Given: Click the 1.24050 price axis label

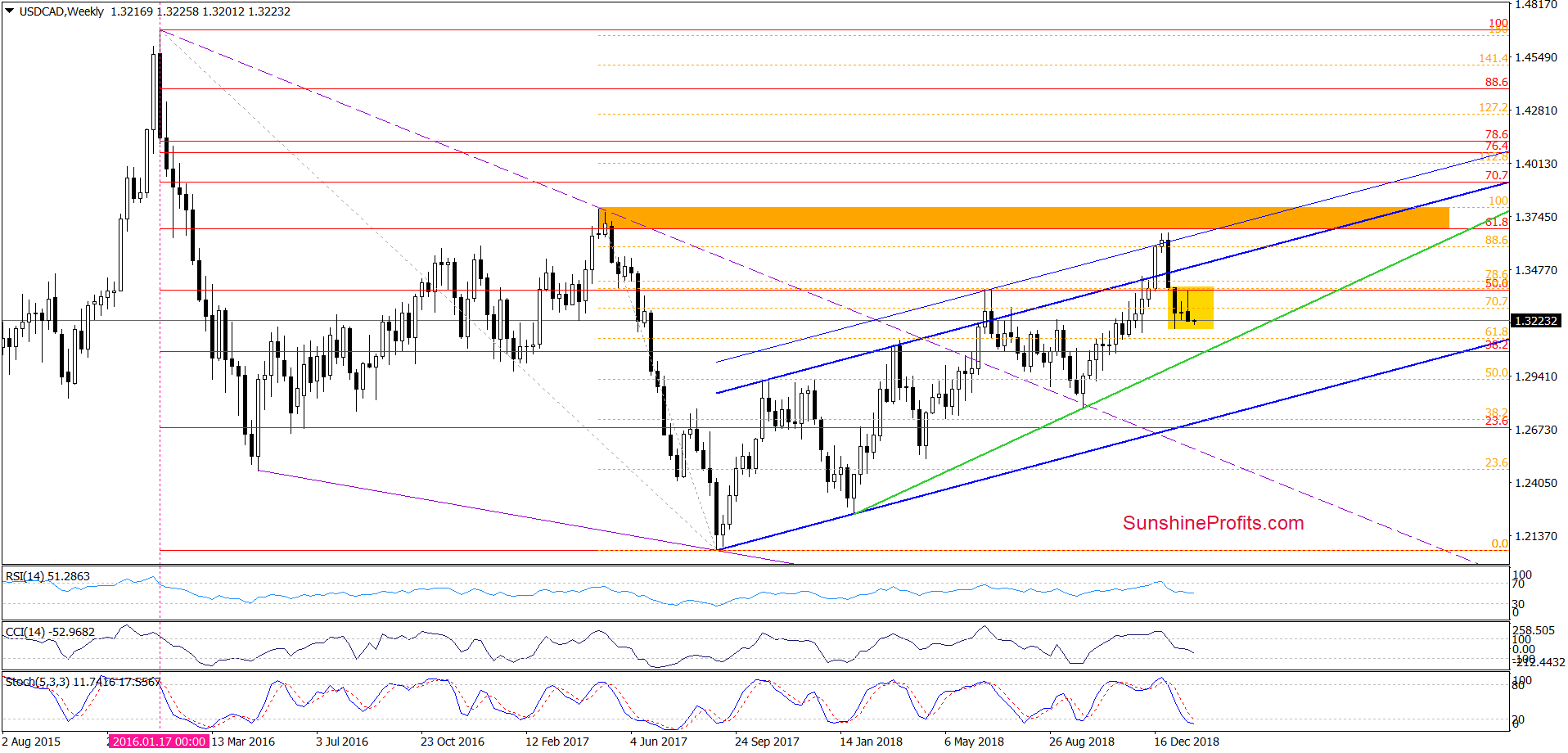Looking at the screenshot, I should tap(1536, 483).
